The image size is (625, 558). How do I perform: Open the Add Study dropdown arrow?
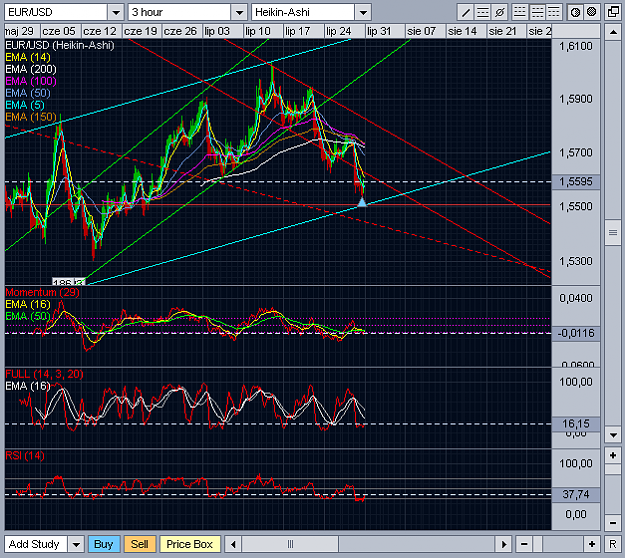pyautogui.click(x=76, y=544)
